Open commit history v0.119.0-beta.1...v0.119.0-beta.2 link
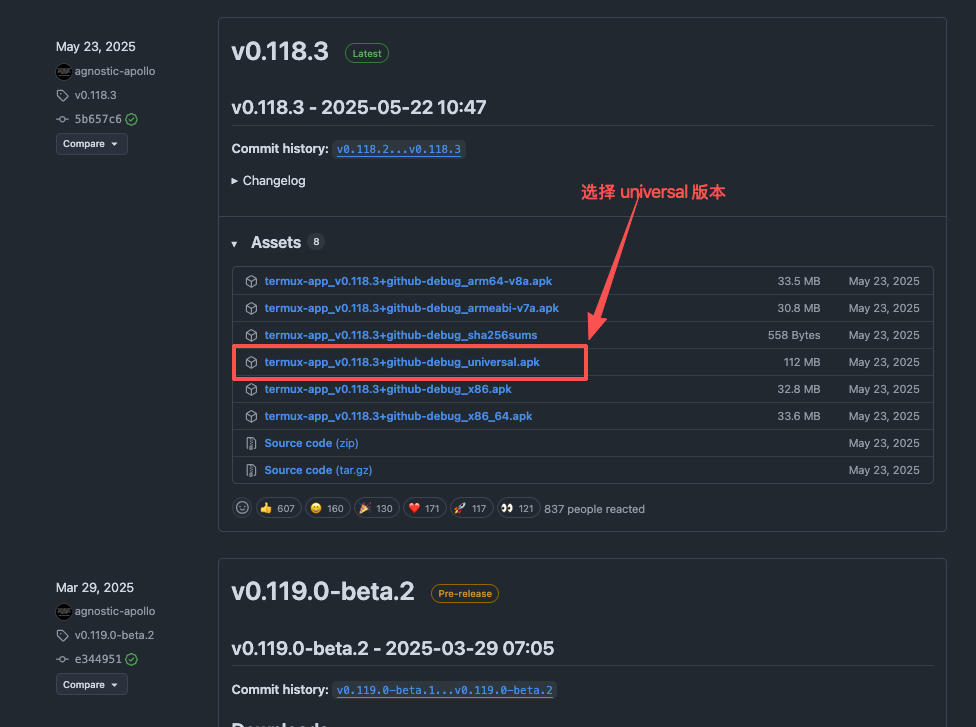Screen dimensions: 976x727 [444, 690]
